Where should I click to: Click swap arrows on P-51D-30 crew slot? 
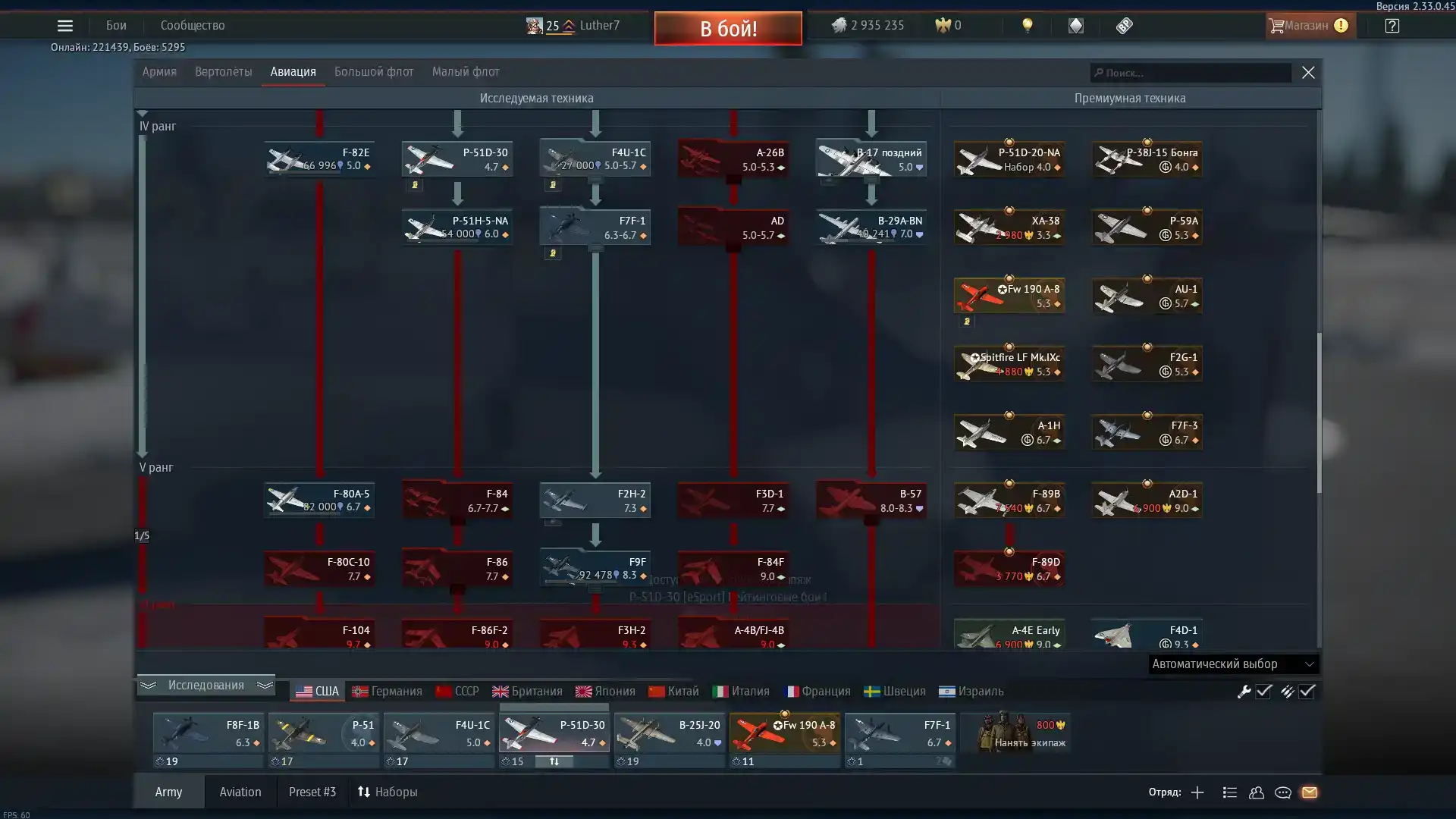554,761
